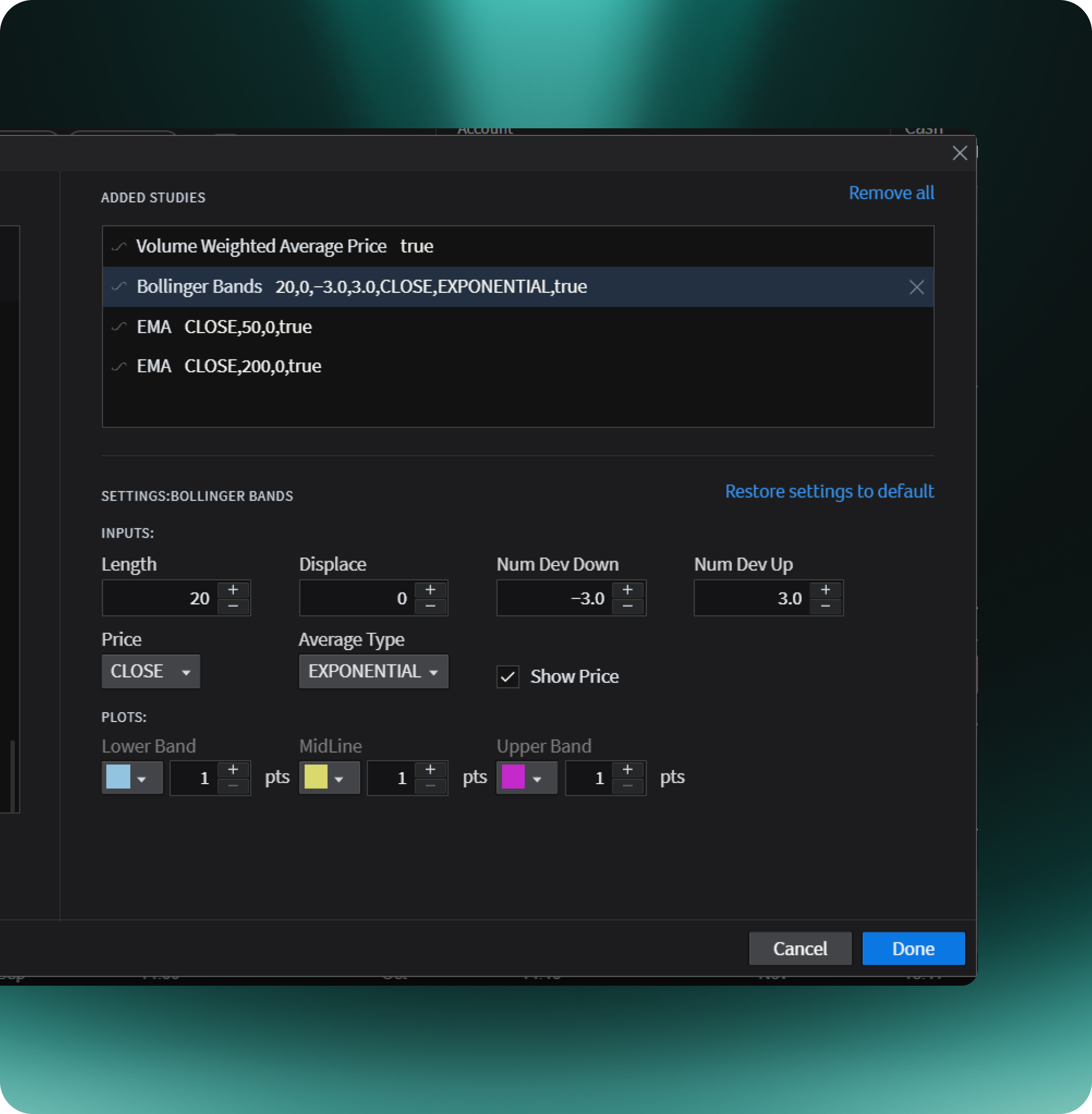The width and height of the screenshot is (1092, 1114).
Task: Open the Average Type EXPONENTIAL dropdown
Action: pos(373,672)
